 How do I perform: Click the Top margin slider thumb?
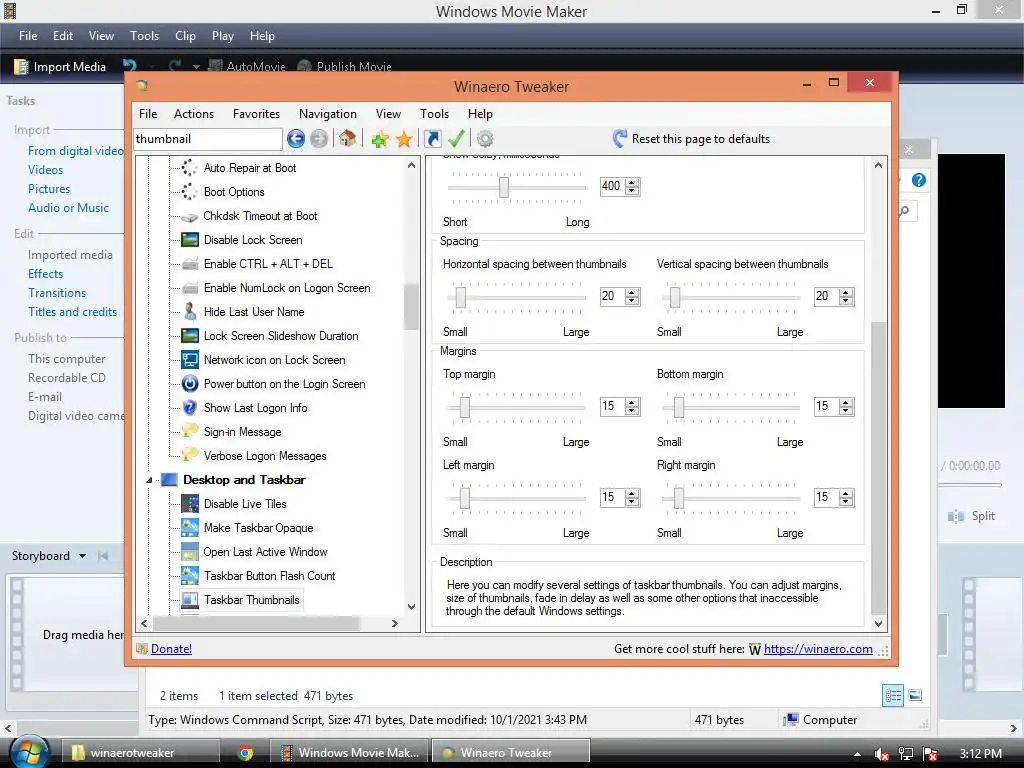coord(464,407)
